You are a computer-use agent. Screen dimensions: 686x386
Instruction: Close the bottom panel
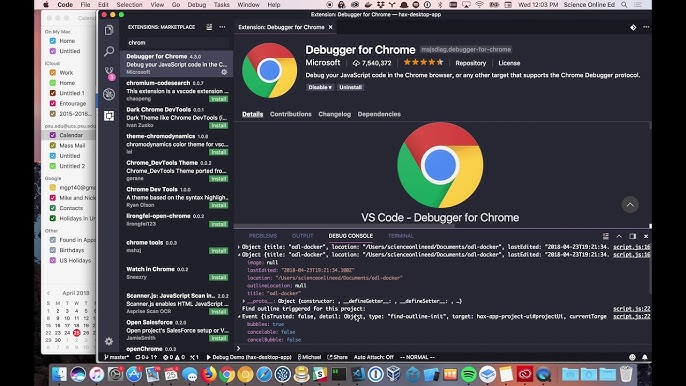pyautogui.click(x=646, y=236)
